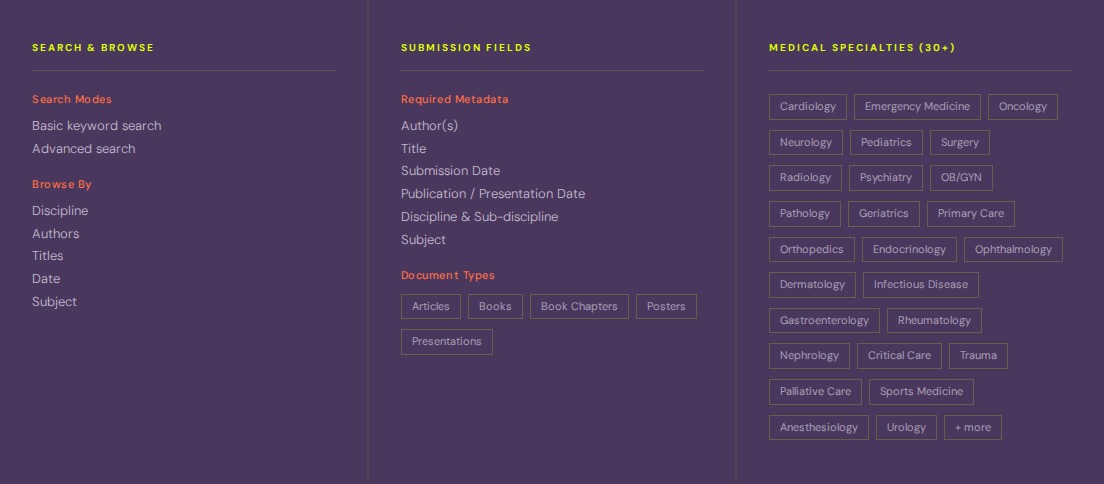Viewport: 1104px width, 484px height.
Task: Click the Author(s) metadata field
Action: pyautogui.click(x=429, y=126)
